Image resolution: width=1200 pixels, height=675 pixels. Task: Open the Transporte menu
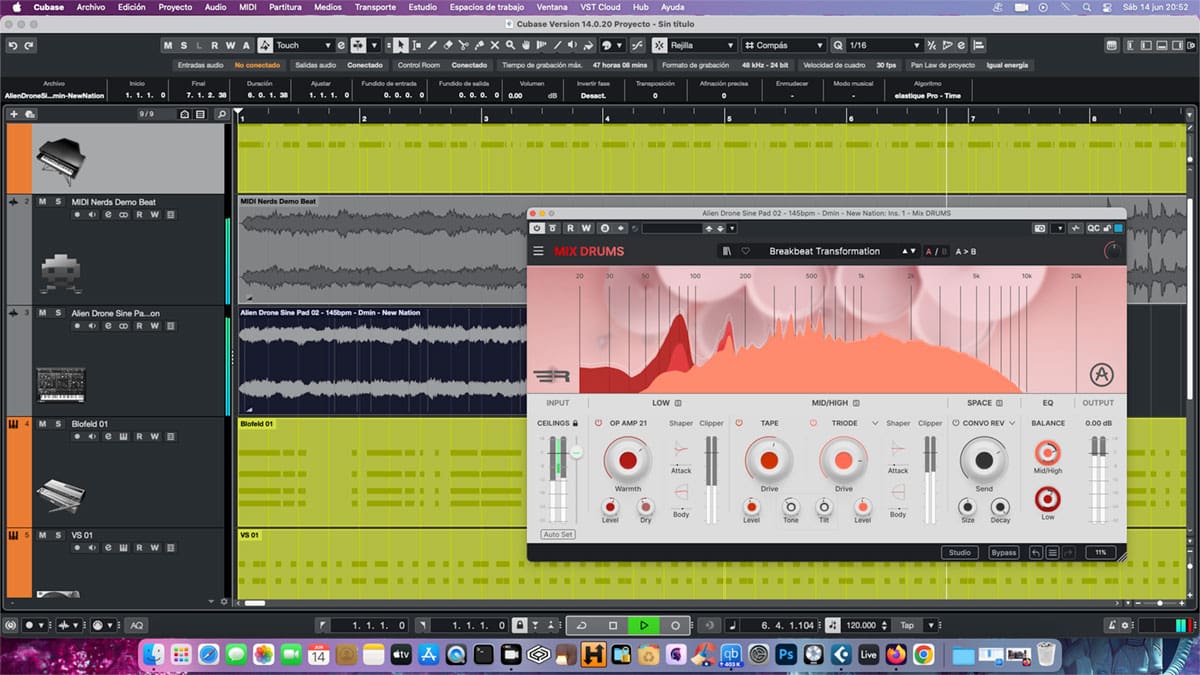pyautogui.click(x=375, y=7)
